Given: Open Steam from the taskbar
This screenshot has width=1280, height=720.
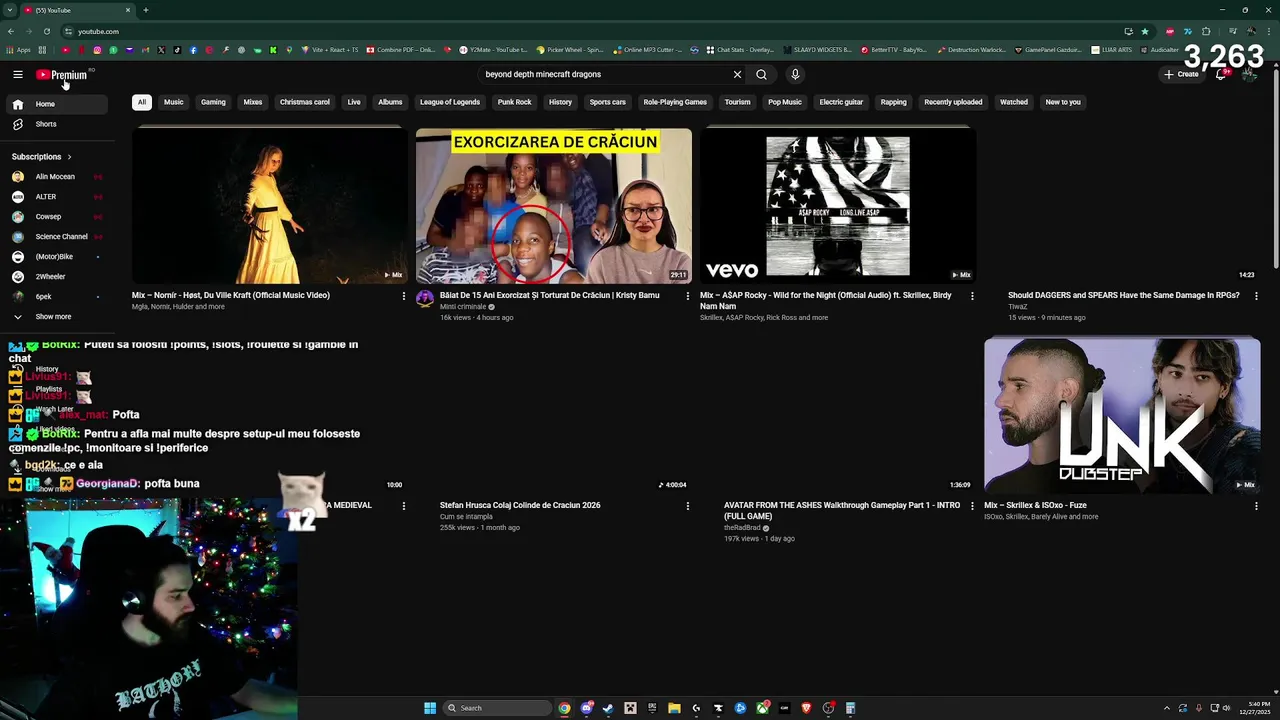Looking at the screenshot, I should tap(608, 708).
